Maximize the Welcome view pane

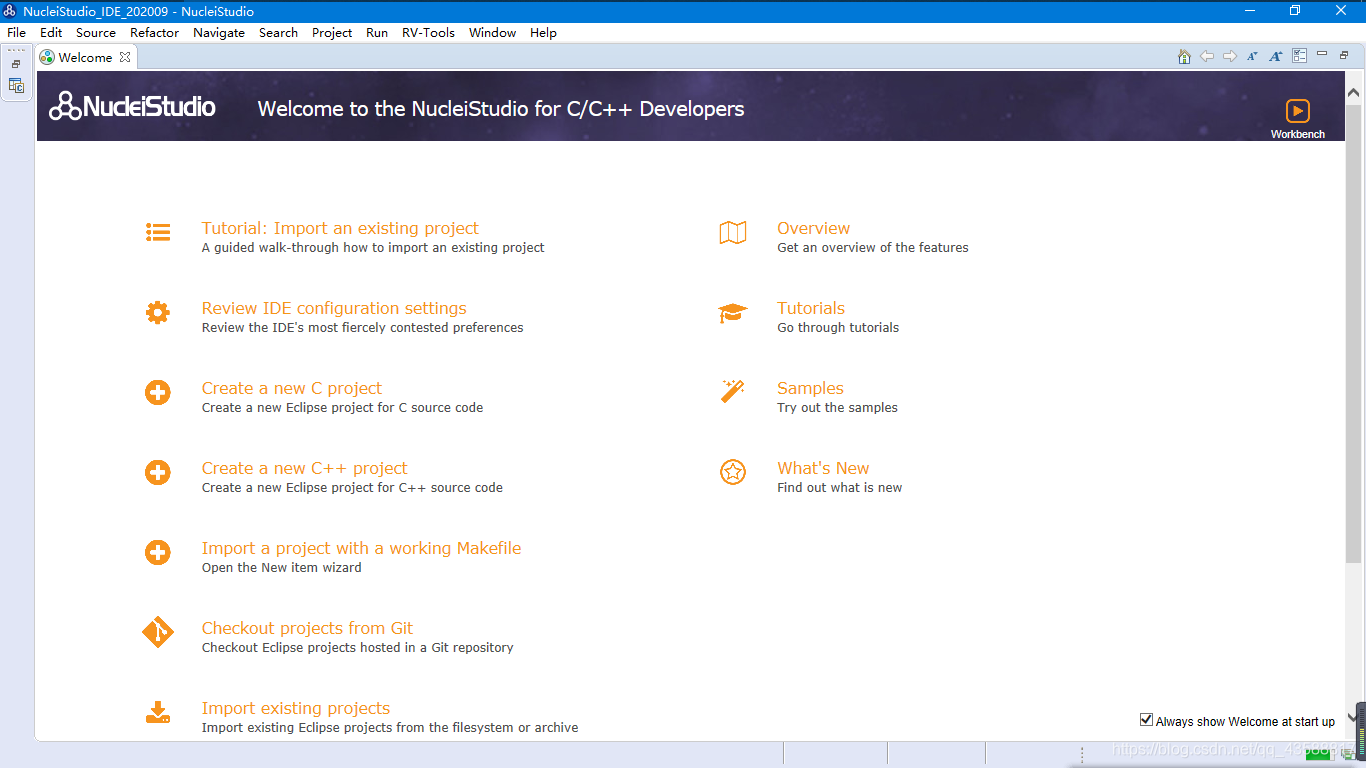pos(1345,55)
